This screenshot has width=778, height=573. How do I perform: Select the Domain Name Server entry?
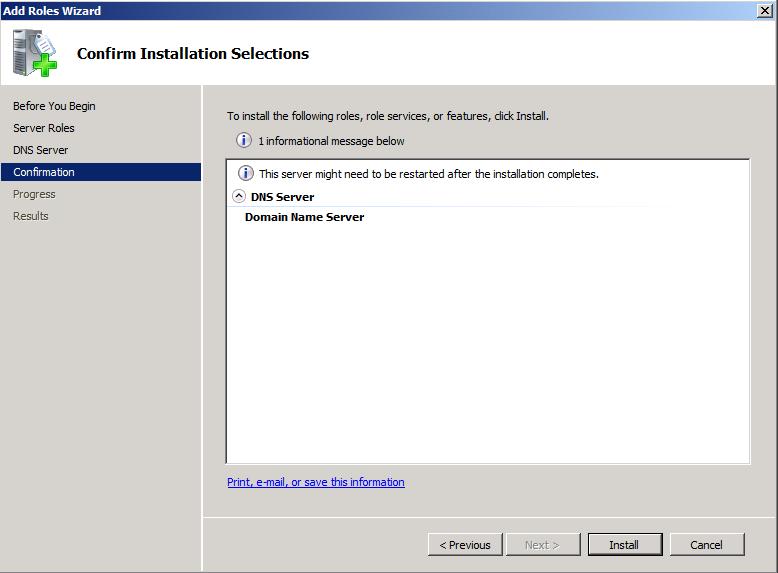[305, 217]
